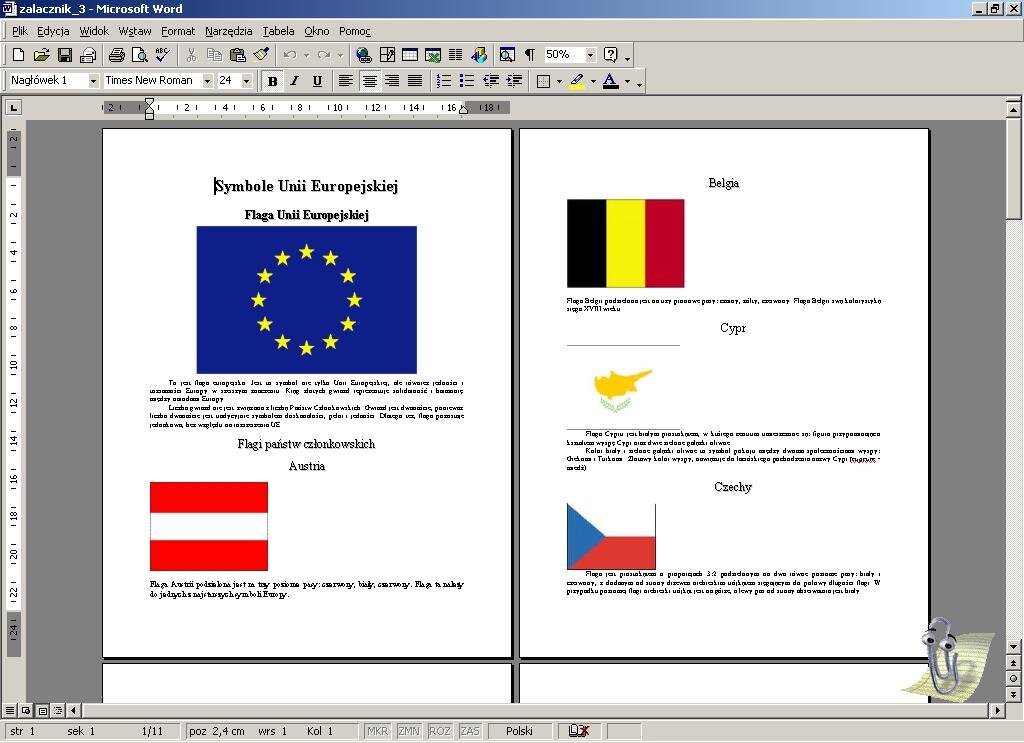Open the Narzędzia menu

click(228, 31)
